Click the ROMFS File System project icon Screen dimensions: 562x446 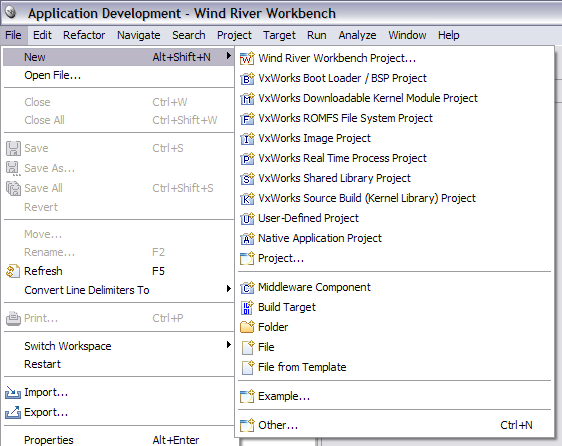click(x=247, y=118)
